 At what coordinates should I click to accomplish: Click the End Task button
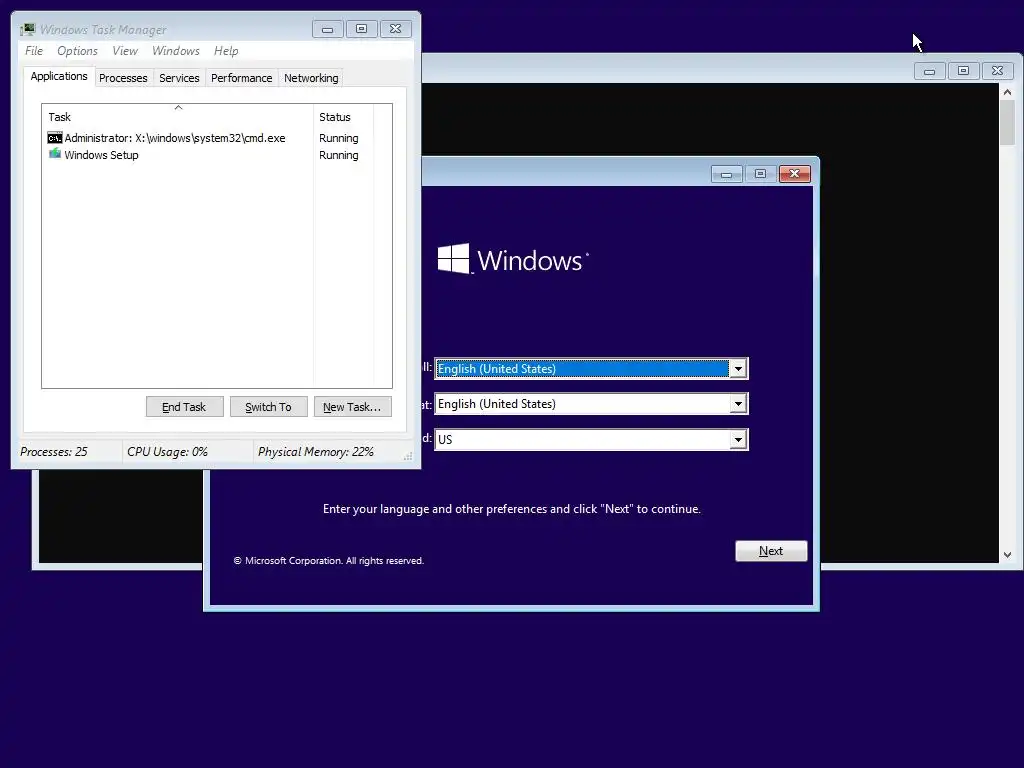tap(184, 407)
